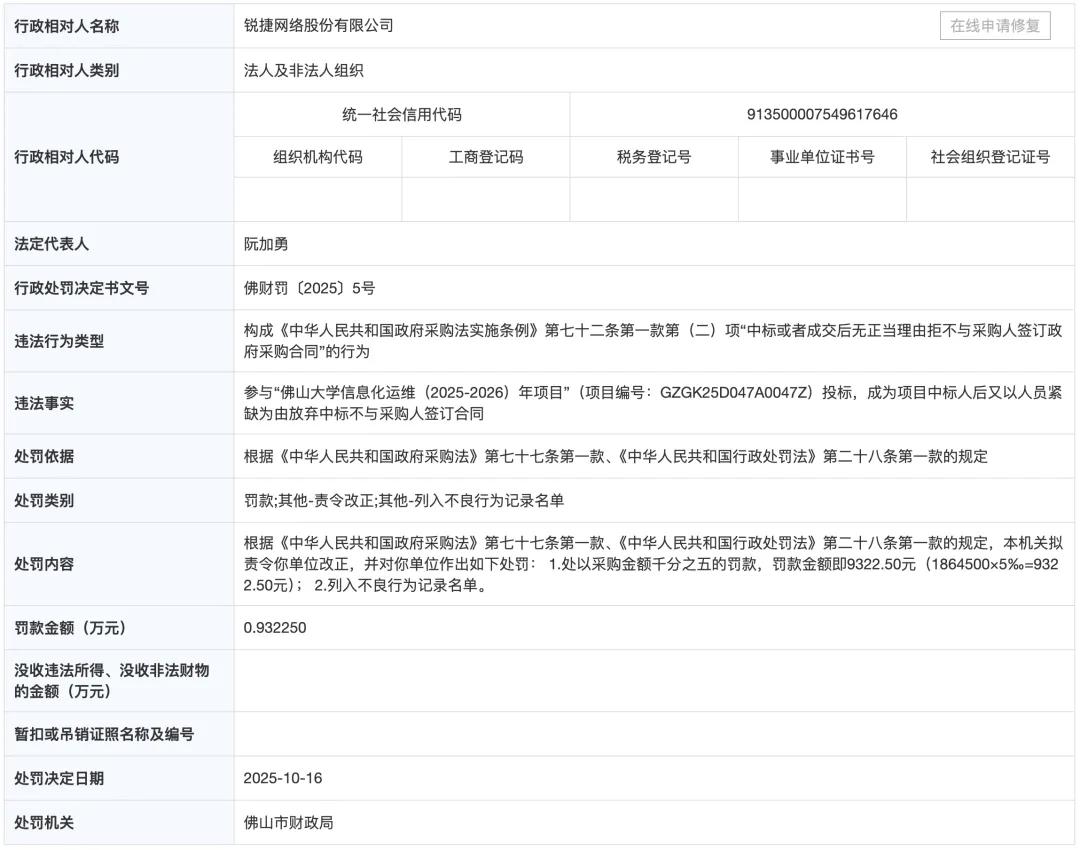Select the label 罚款金额（万元）
The width and height of the screenshot is (1080, 850).
tap(70, 628)
